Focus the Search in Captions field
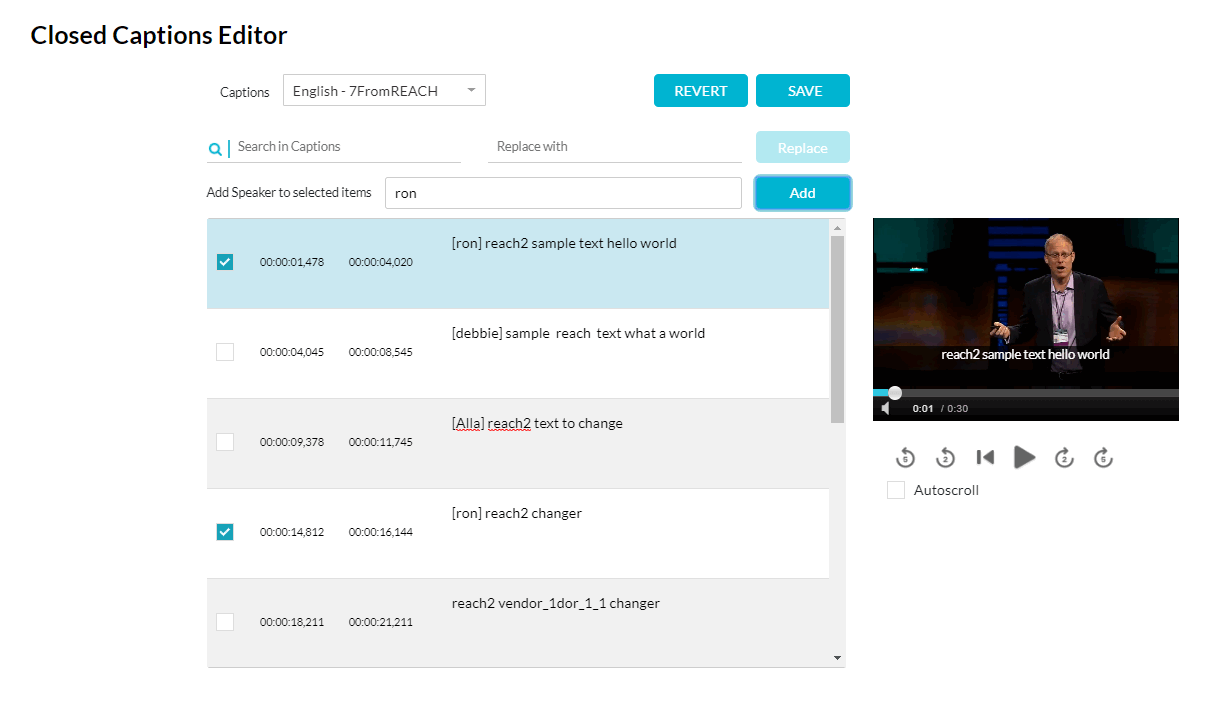Screen dimensions: 1229x723 coord(347,147)
